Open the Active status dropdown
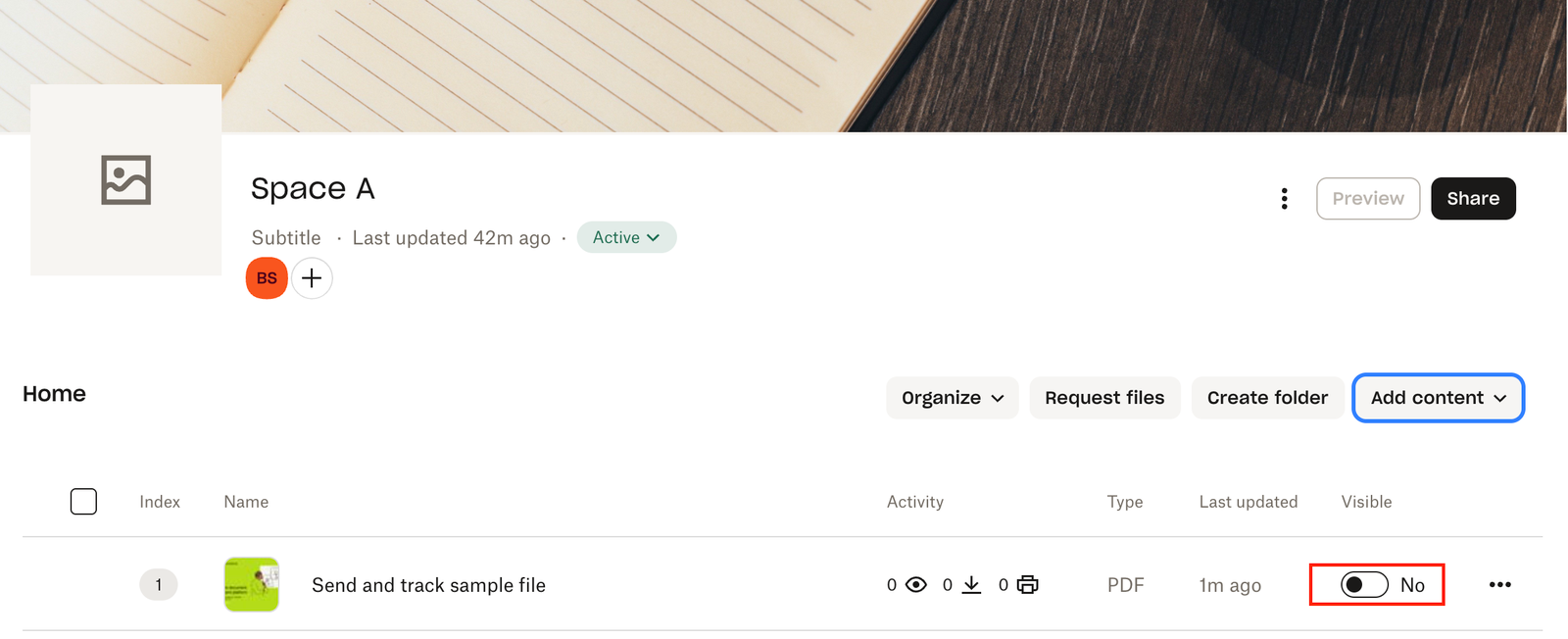 (626, 237)
